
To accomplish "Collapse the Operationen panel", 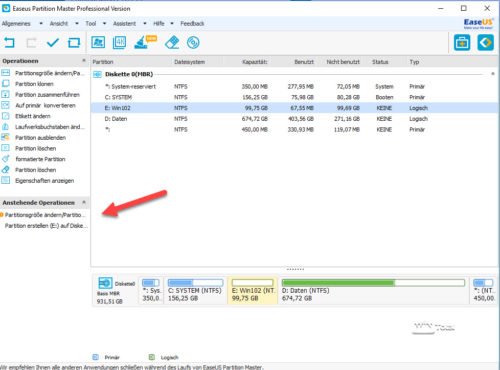I will pyautogui.click(x=84, y=61).
